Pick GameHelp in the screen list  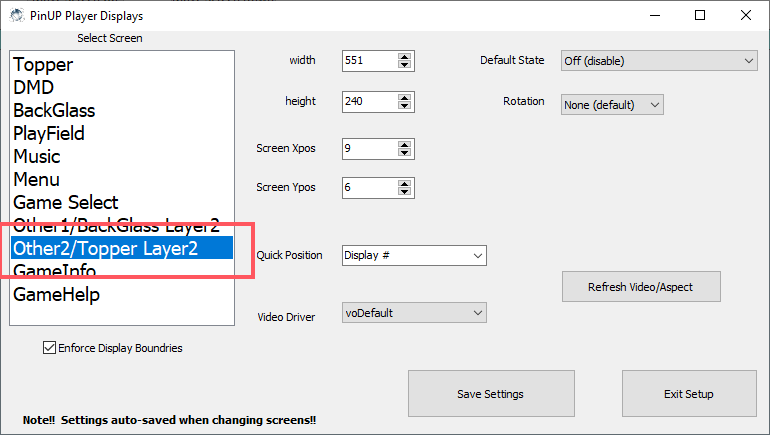(x=56, y=295)
